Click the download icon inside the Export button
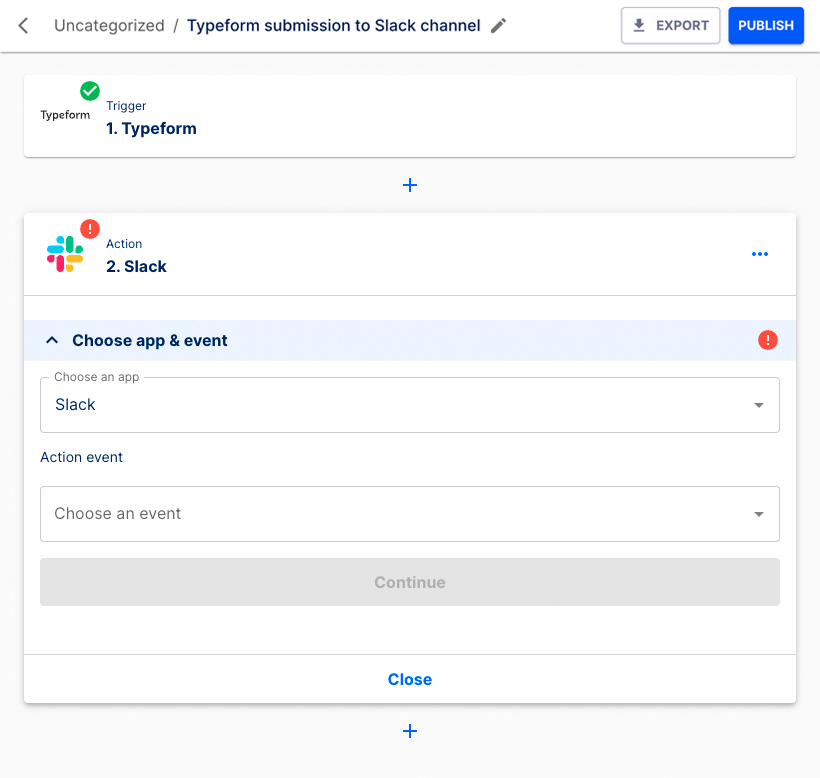This screenshot has width=820, height=778. 637,25
